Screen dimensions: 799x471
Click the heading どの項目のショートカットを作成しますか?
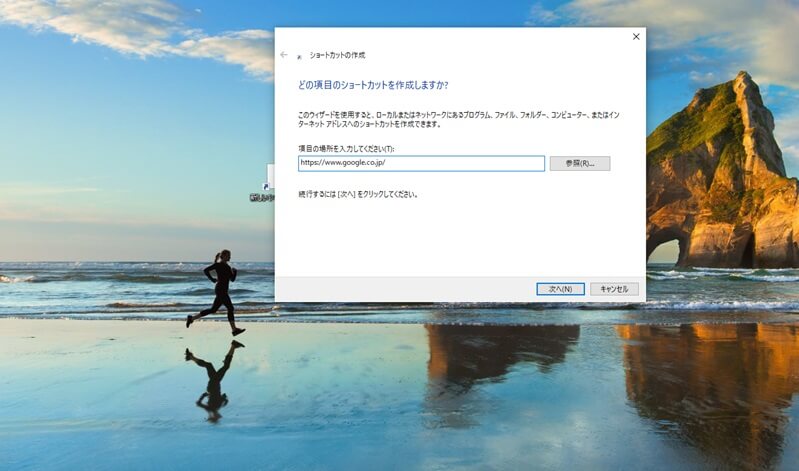tap(373, 85)
